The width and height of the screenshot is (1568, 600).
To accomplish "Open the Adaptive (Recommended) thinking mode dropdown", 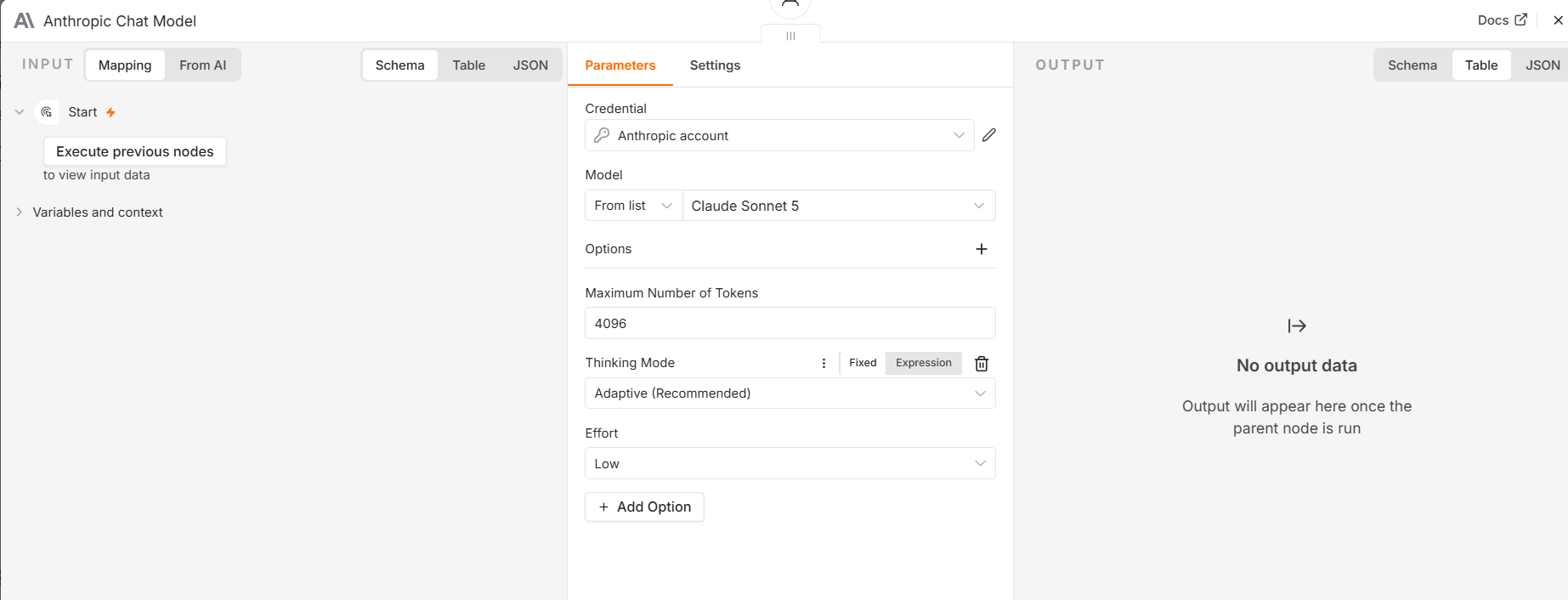I will (790, 393).
